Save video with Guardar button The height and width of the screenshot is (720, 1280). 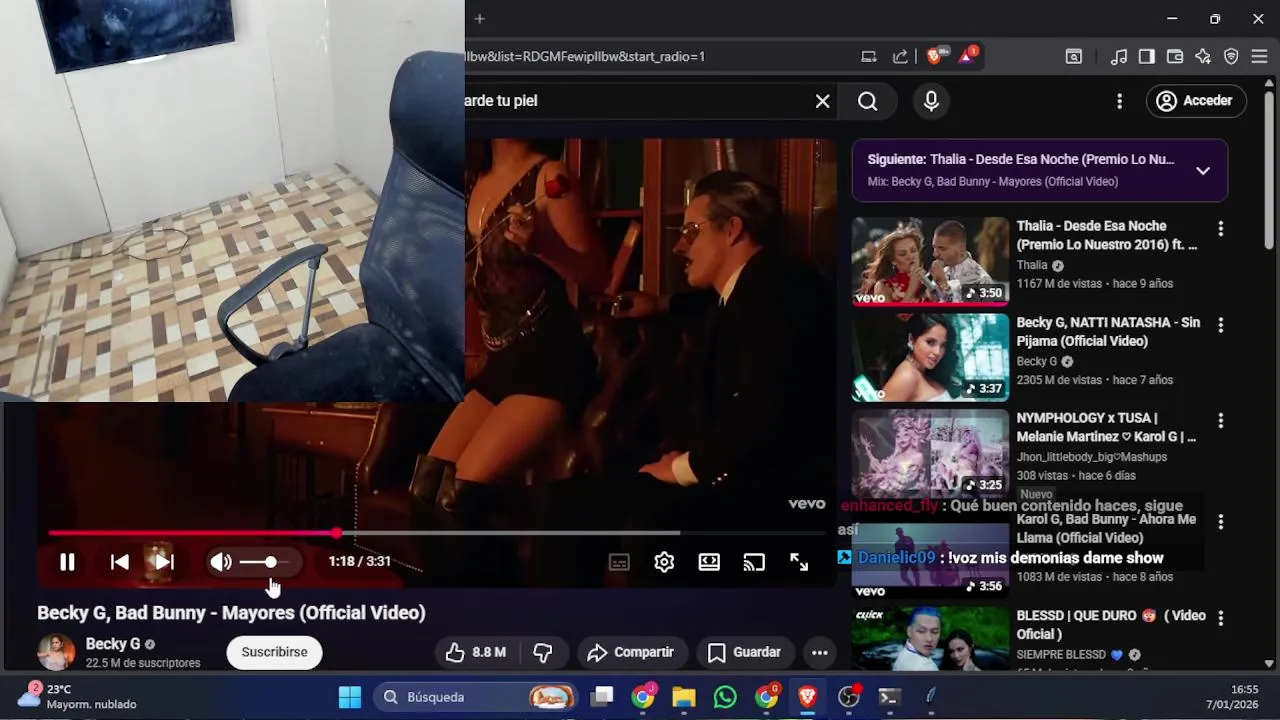point(745,652)
